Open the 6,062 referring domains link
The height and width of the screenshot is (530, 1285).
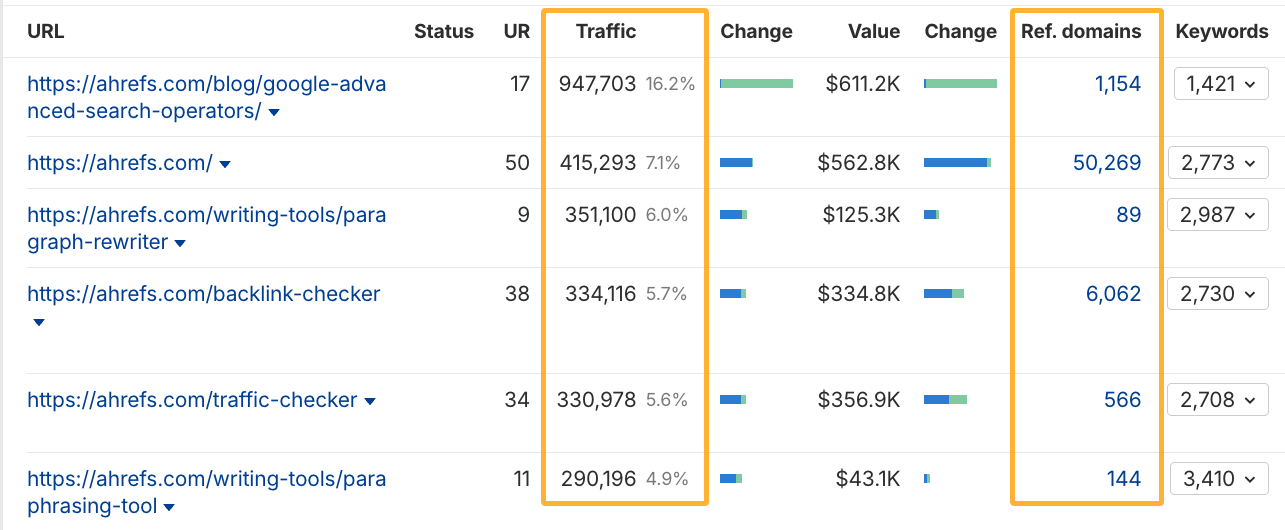tap(1113, 294)
